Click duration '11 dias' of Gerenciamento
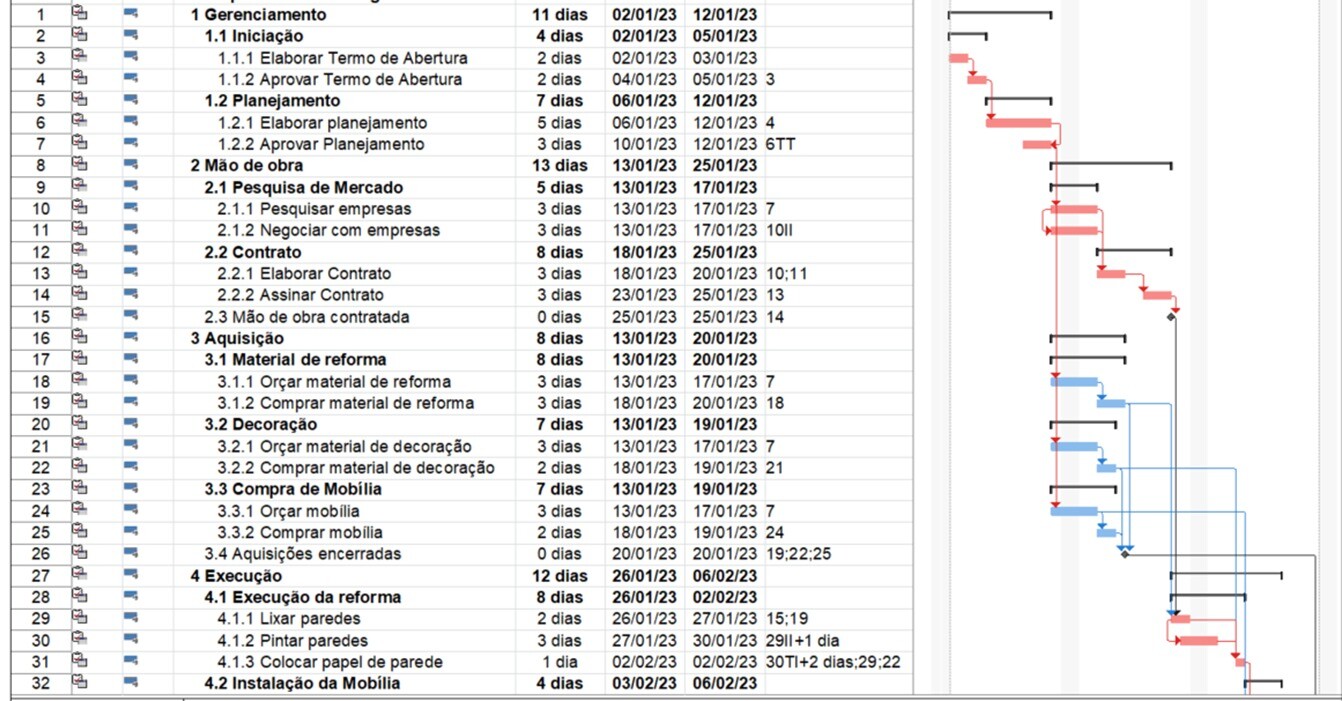 point(558,15)
